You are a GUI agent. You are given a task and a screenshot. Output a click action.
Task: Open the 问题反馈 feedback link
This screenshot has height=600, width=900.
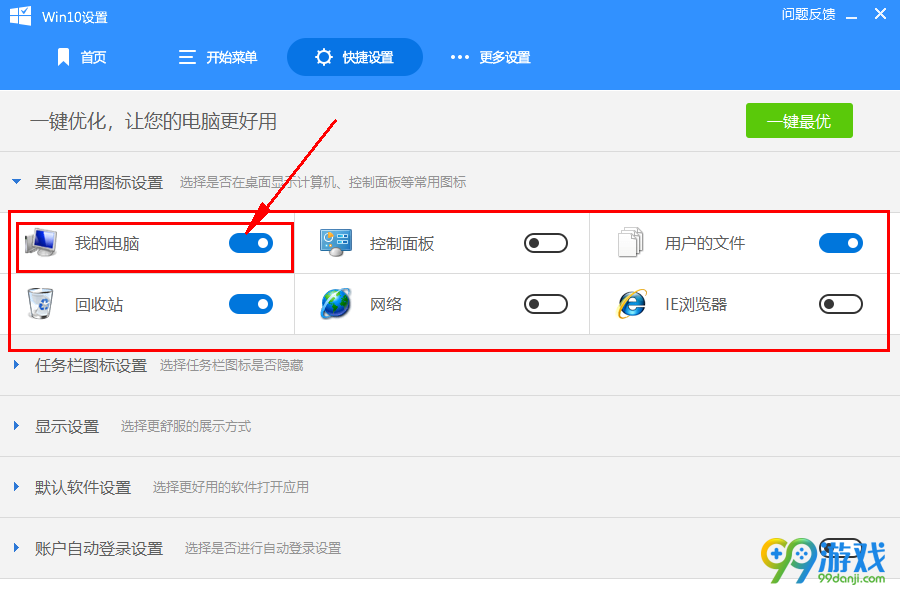(x=808, y=14)
